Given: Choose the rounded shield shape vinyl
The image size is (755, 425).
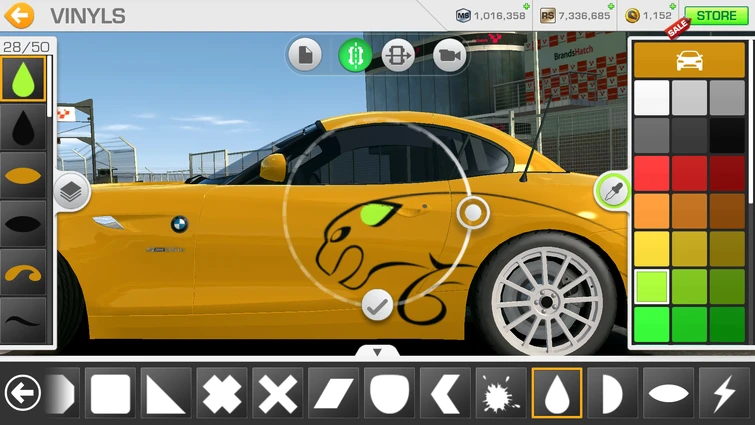Looking at the screenshot, I should pos(390,393).
